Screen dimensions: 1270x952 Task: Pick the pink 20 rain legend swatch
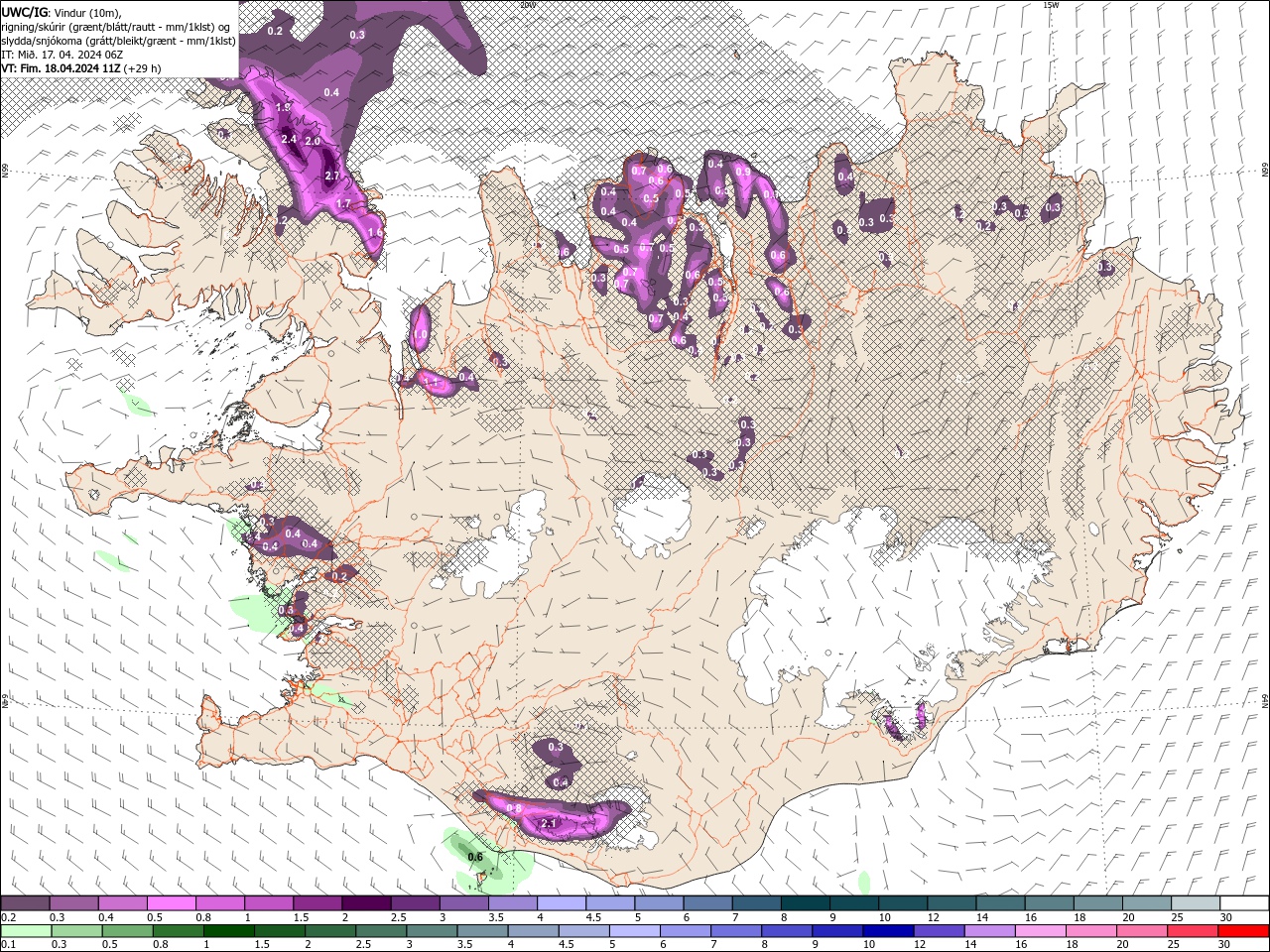click(1141, 930)
